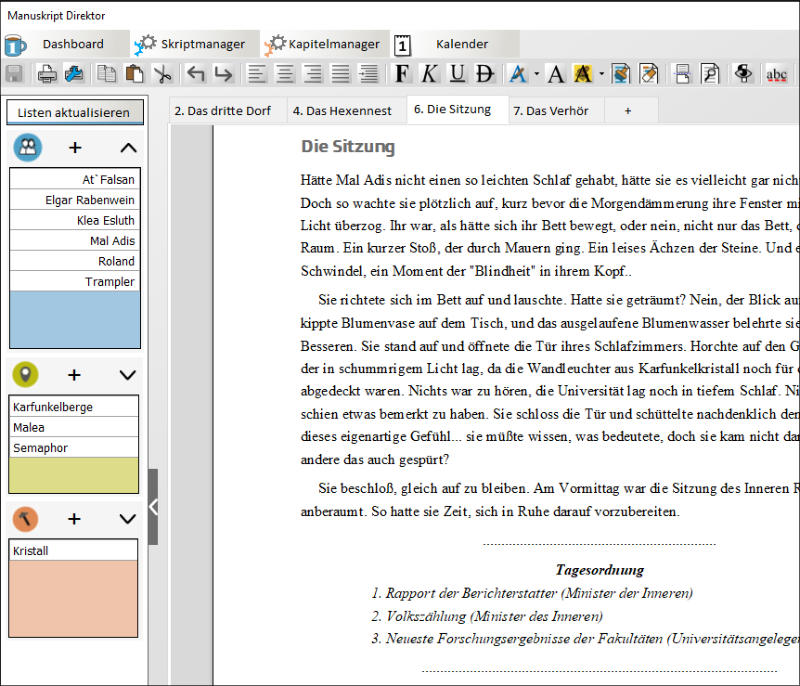The width and height of the screenshot is (800, 686).
Task: Toggle bold formatting
Action: click(x=402, y=73)
